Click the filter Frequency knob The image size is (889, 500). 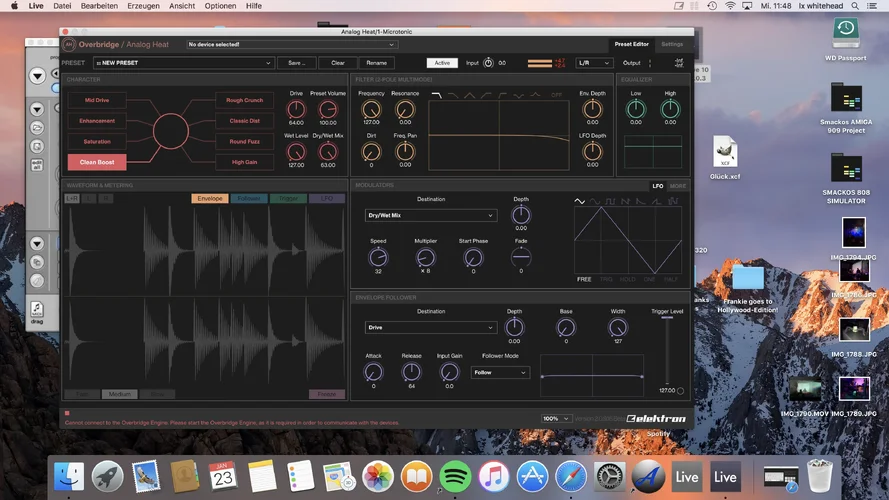click(371, 109)
